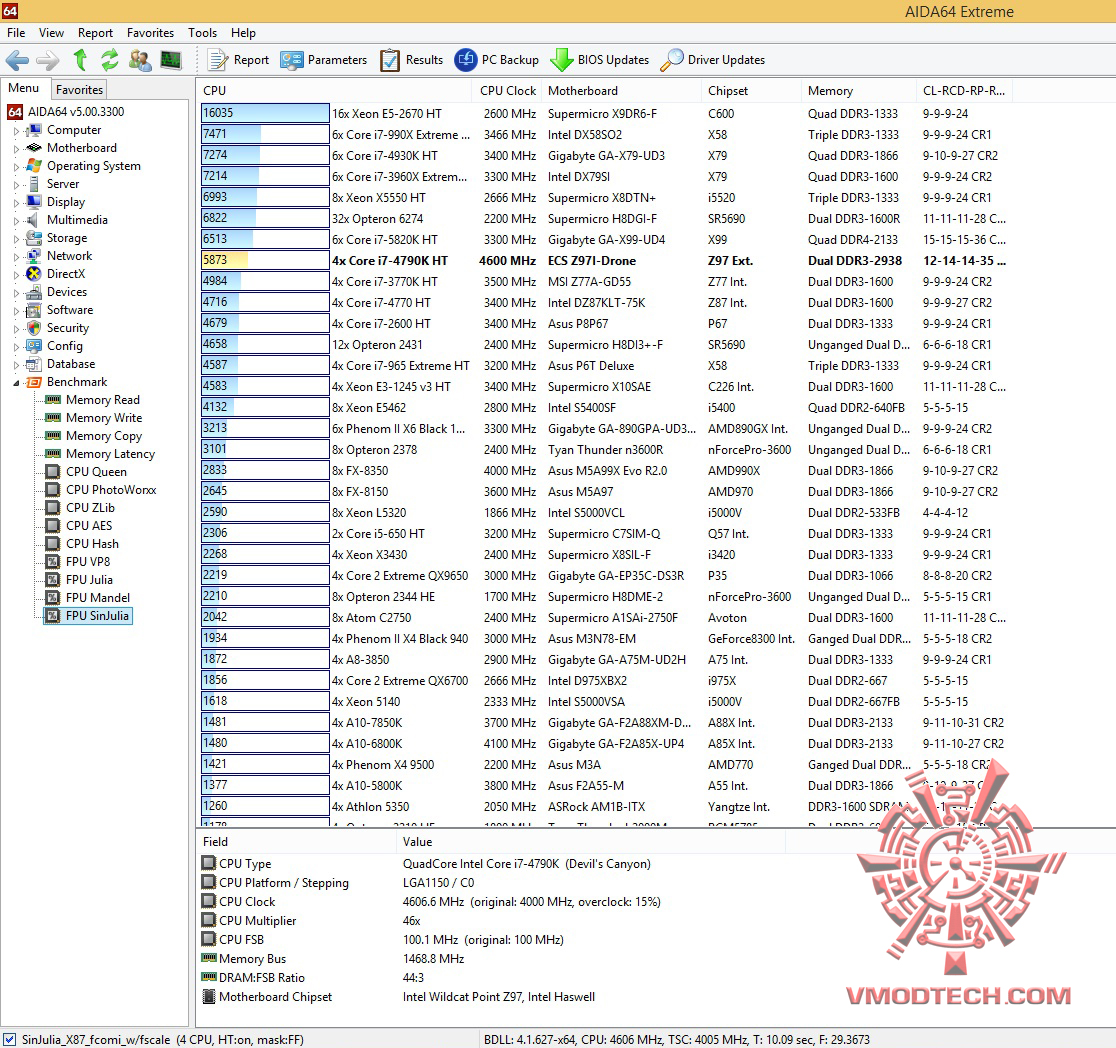
Task: Open the Report menu
Action: tap(95, 33)
